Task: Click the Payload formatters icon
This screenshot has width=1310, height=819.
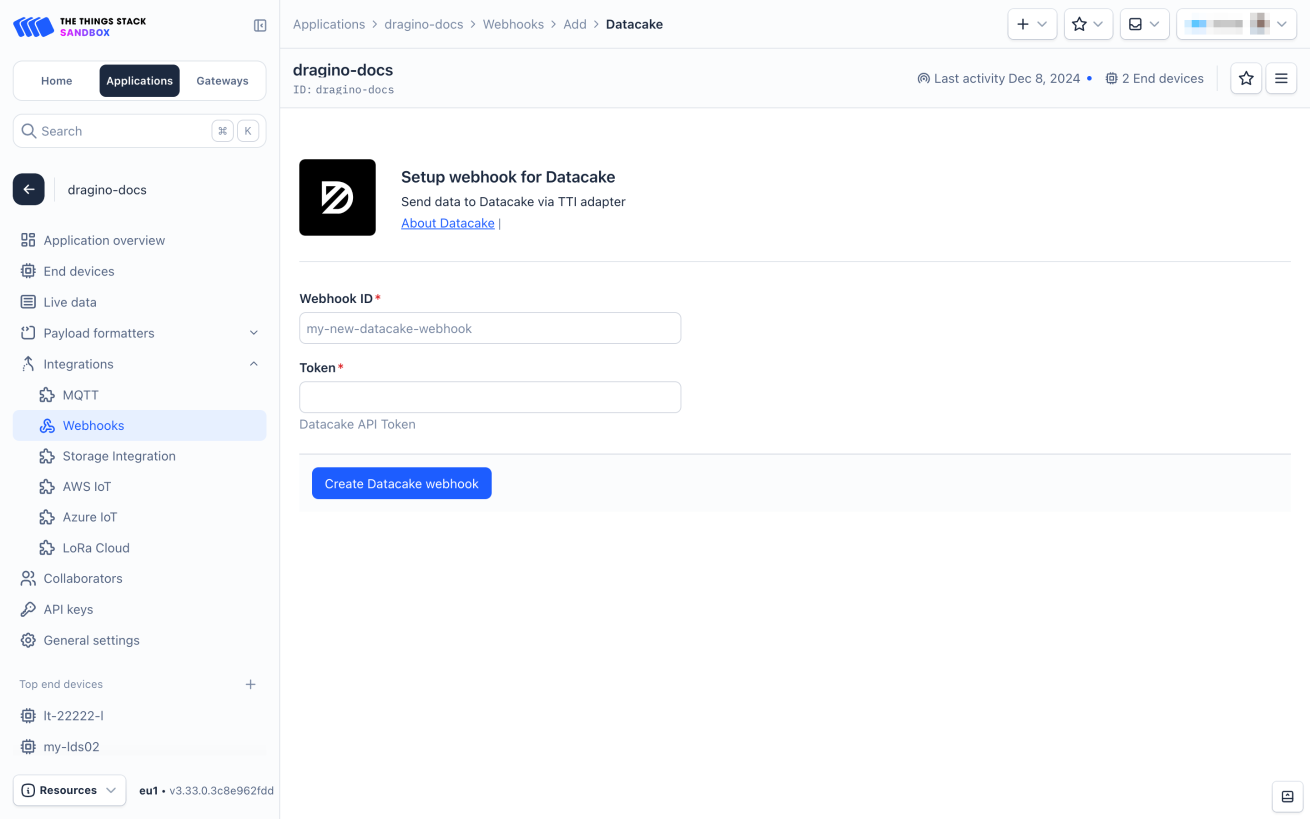Action: pos(28,333)
